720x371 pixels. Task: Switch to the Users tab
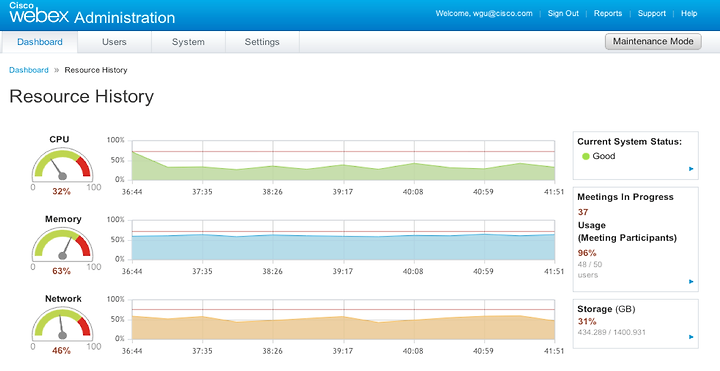114,42
